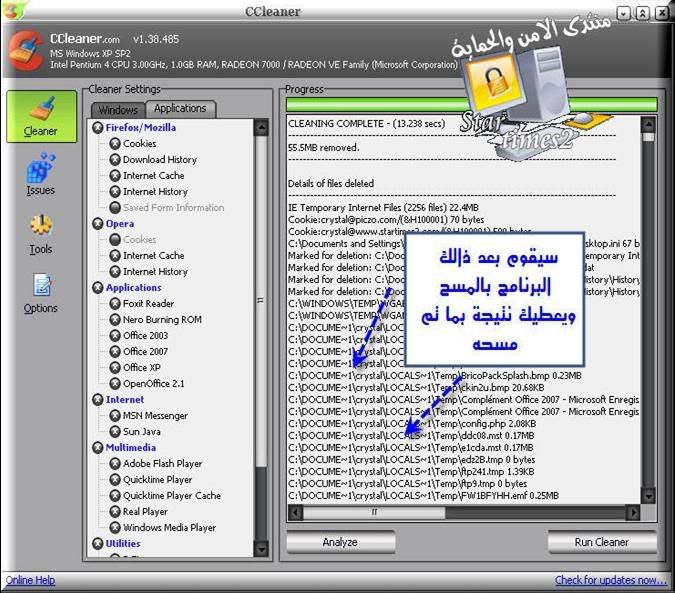The height and width of the screenshot is (593, 675).
Task: Click the Utilities group icon
Action: [98, 544]
